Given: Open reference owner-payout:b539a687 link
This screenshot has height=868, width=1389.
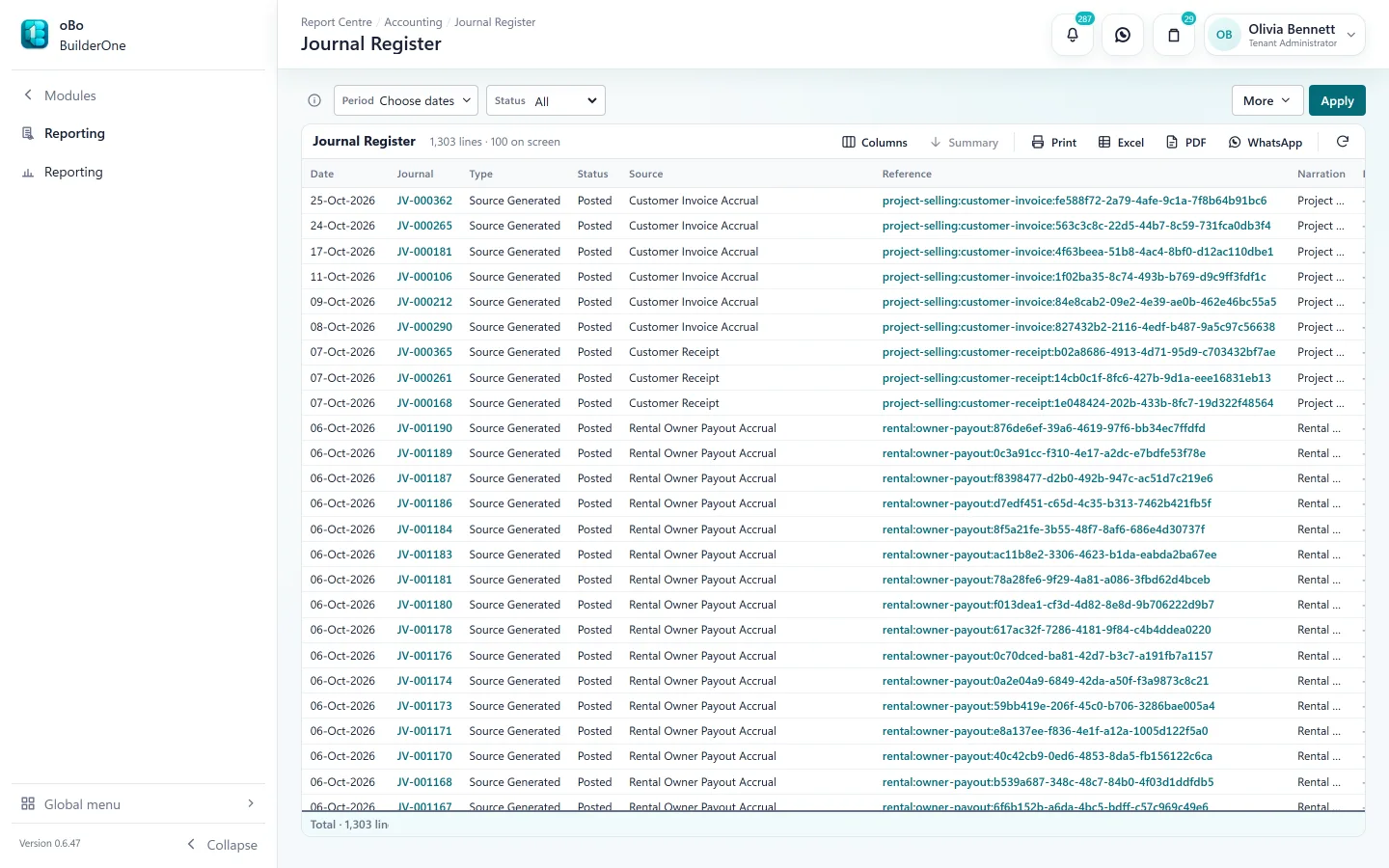Looking at the screenshot, I should (1049, 782).
